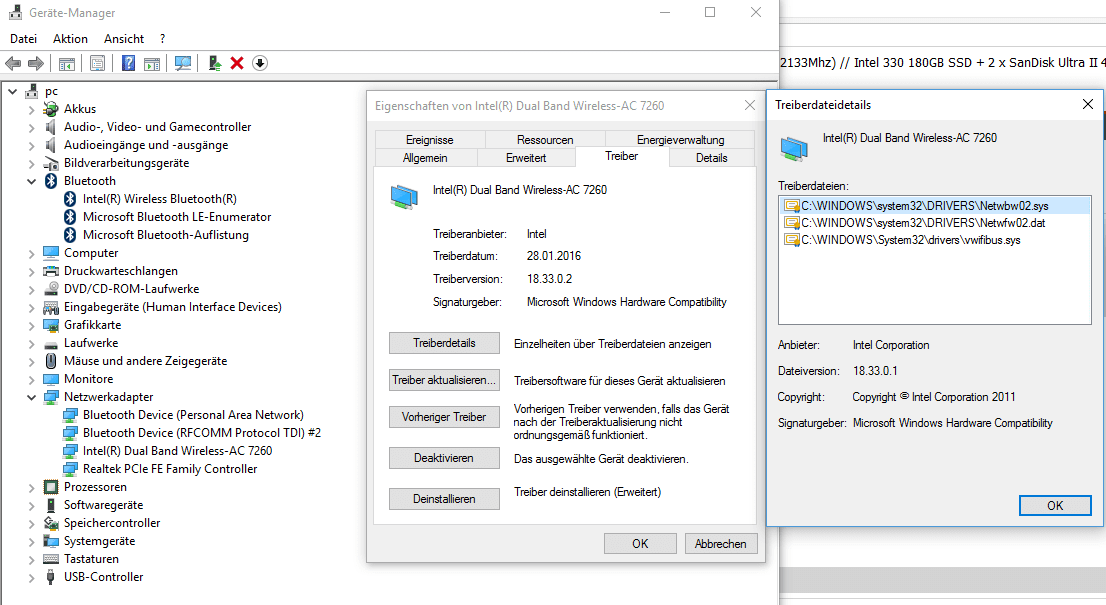Image resolution: width=1106 pixels, height=605 pixels.
Task: Close the Treiberdateidetails dialog
Action: (1088, 104)
